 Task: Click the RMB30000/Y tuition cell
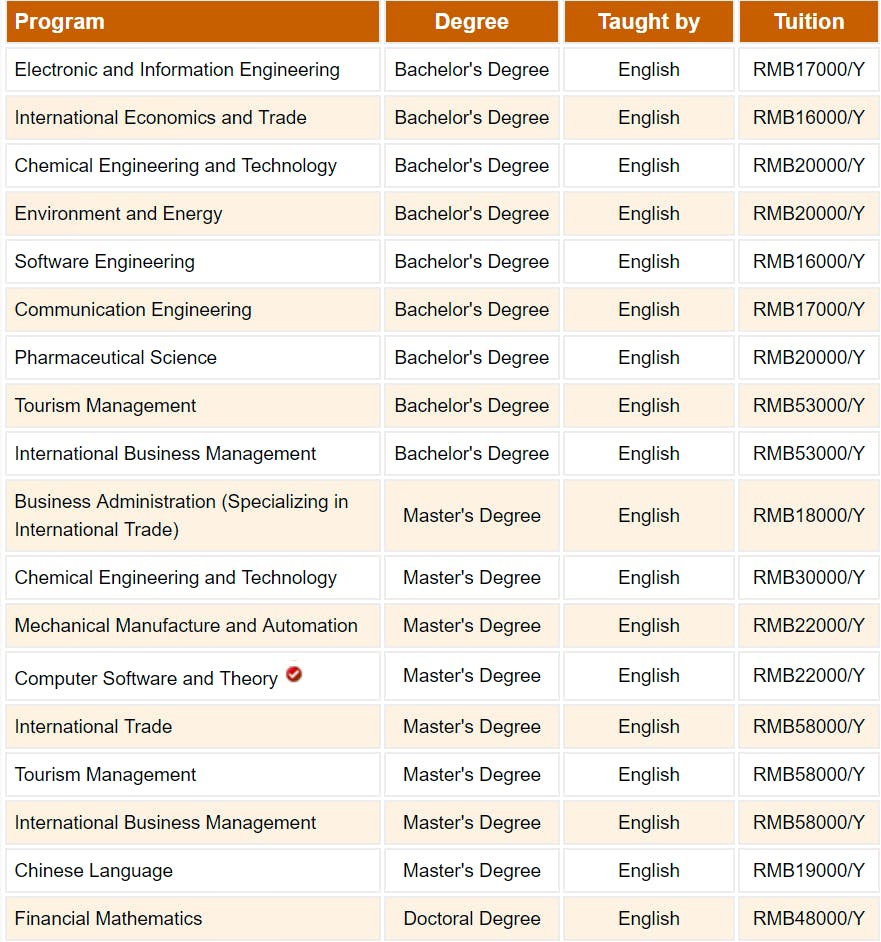coord(808,578)
